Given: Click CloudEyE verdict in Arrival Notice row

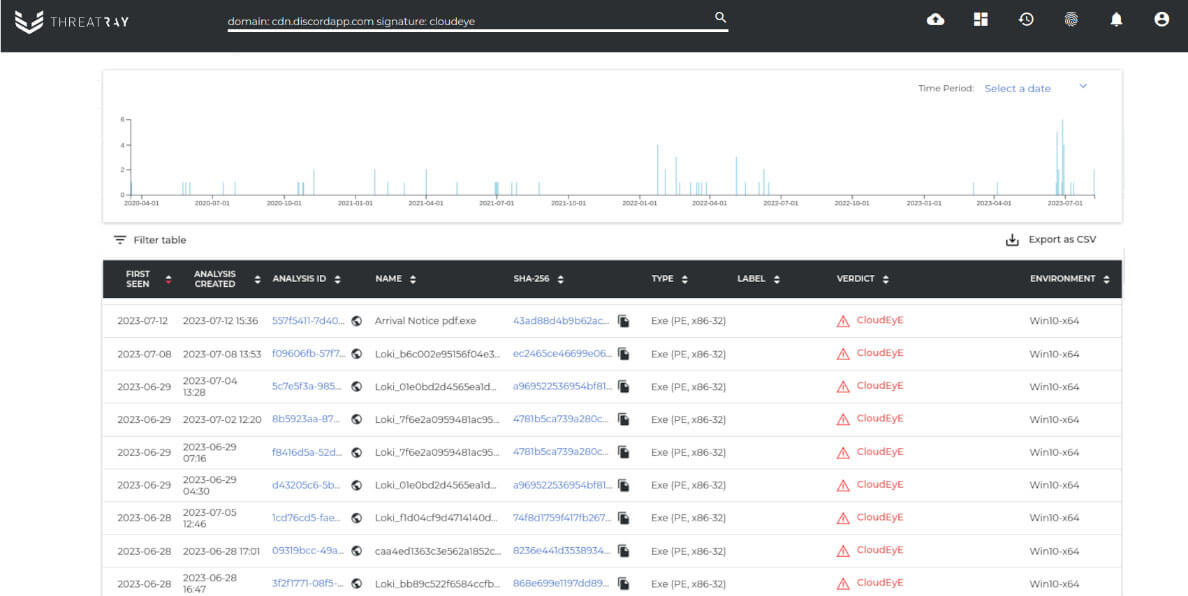Looking at the screenshot, I should pos(880,320).
